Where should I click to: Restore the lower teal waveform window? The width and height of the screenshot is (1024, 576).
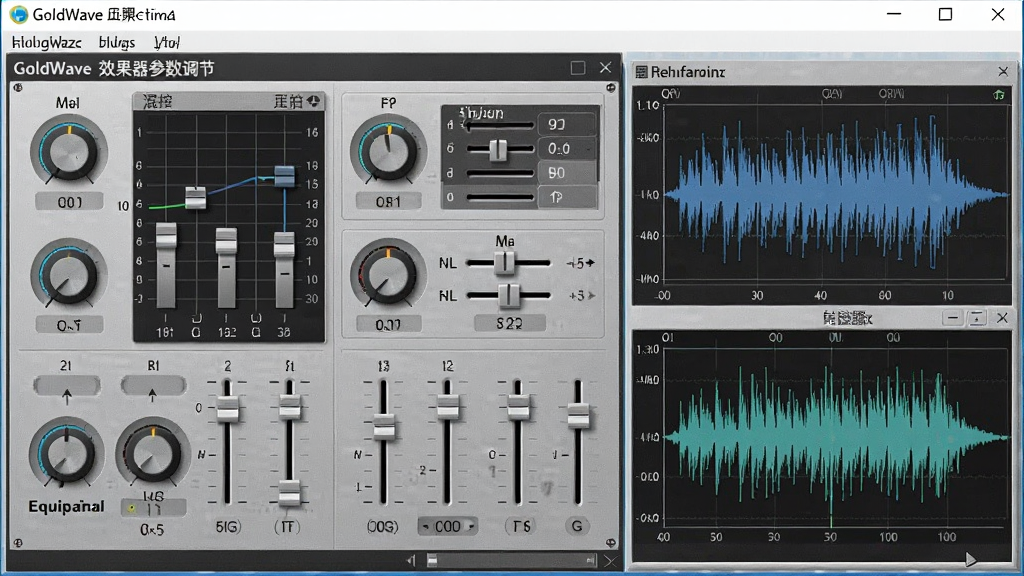point(977,318)
